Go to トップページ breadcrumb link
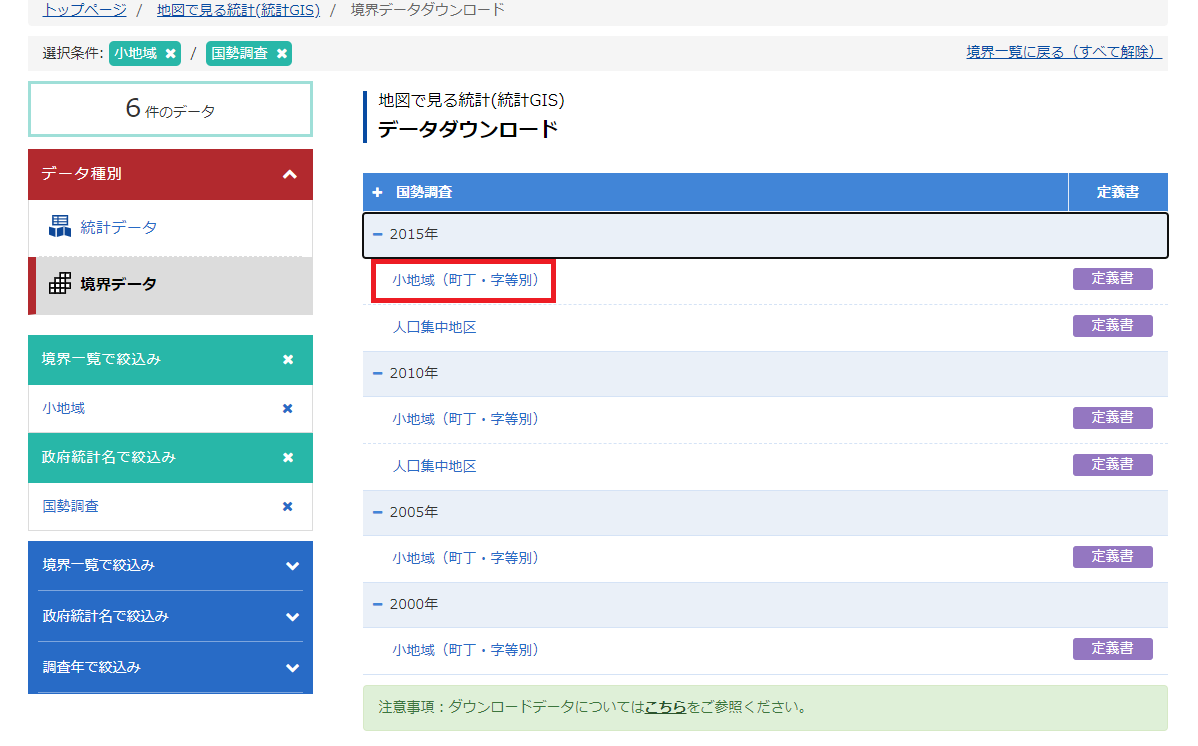The width and height of the screenshot is (1198, 746). click(84, 10)
